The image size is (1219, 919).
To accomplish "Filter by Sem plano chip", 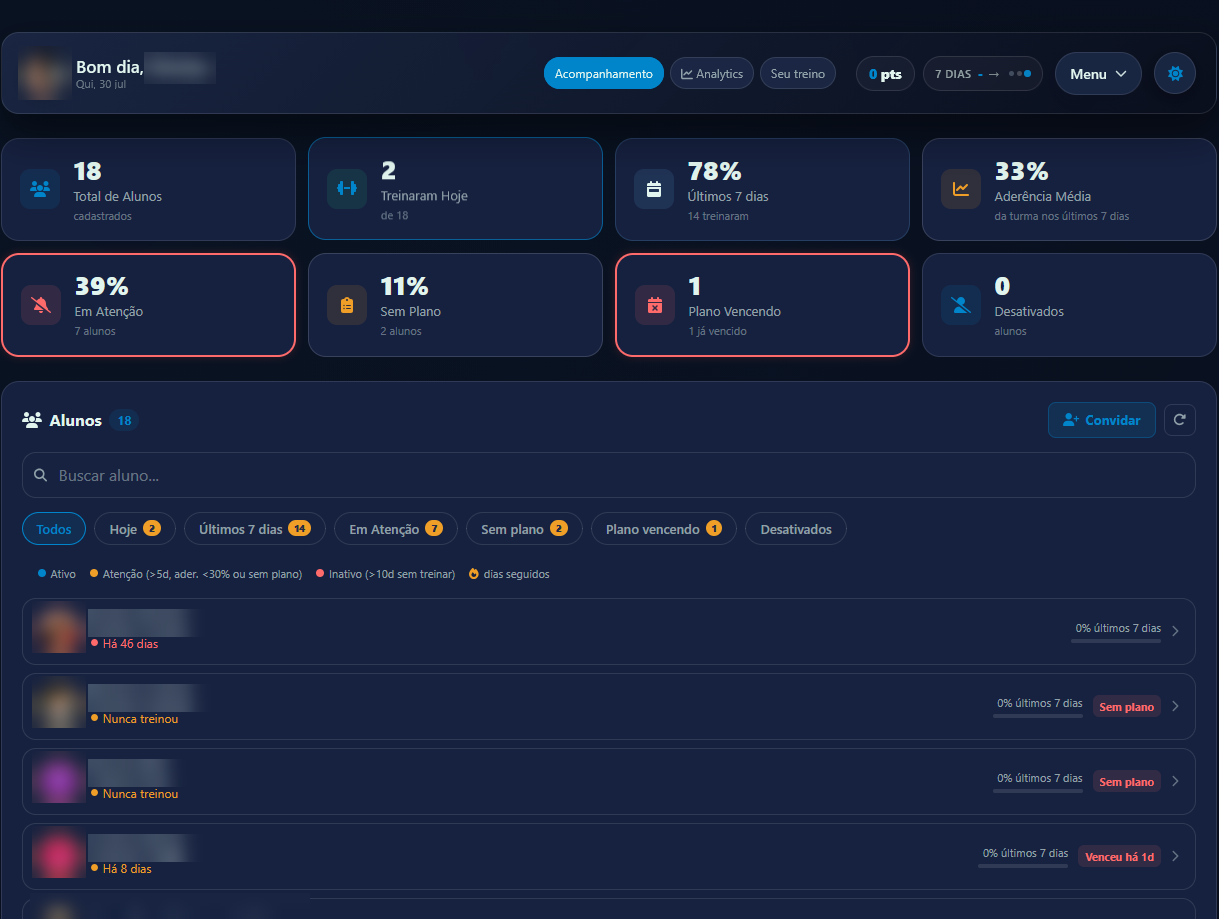I will (524, 529).
